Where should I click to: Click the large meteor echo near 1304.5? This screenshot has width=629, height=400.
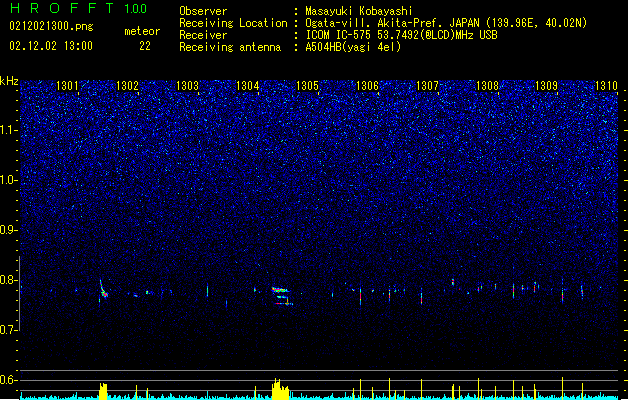tap(282, 296)
